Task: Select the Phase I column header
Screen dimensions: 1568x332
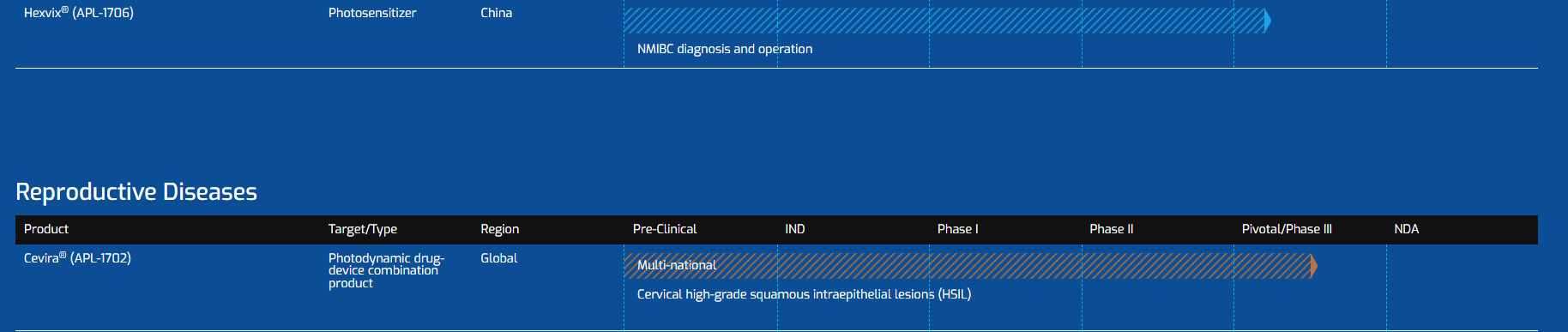Action: (x=957, y=229)
